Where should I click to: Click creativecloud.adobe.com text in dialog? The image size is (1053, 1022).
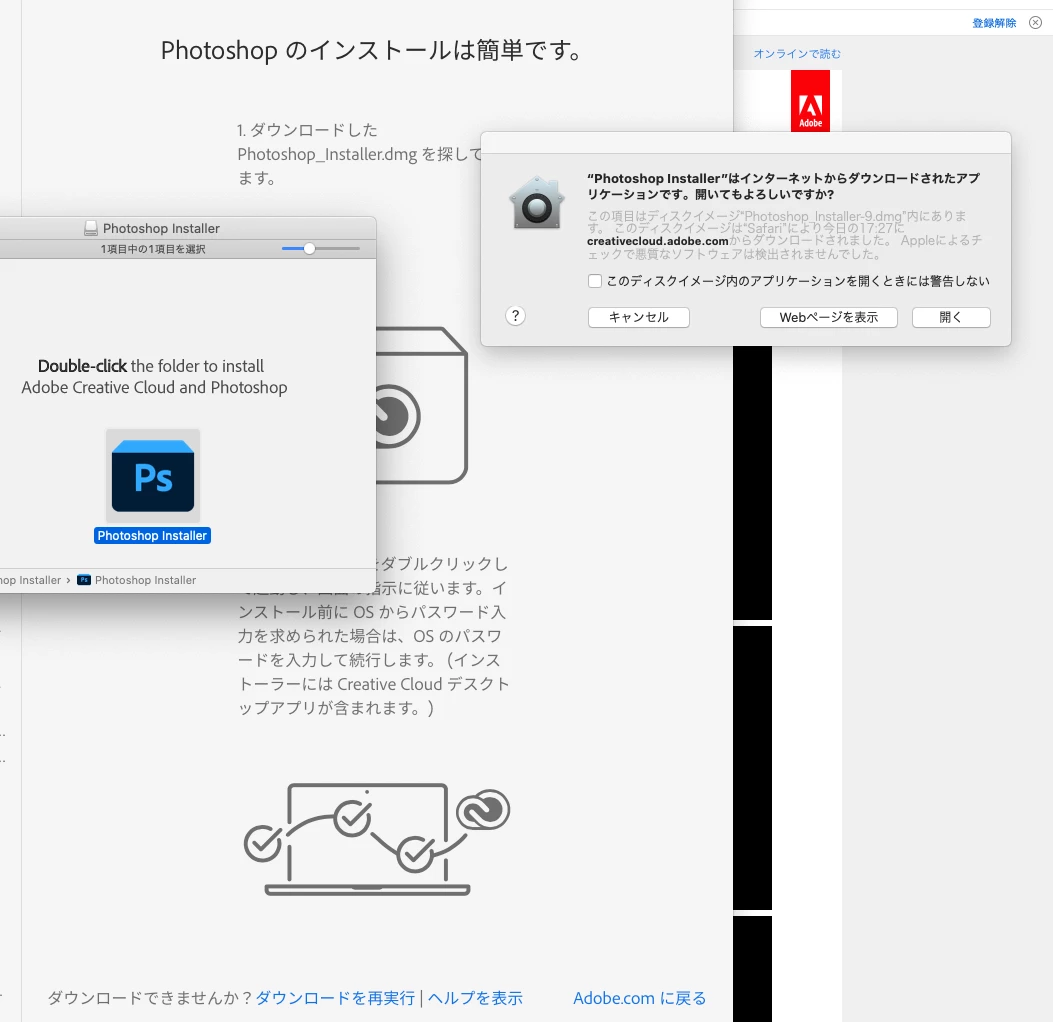pyautogui.click(x=657, y=241)
